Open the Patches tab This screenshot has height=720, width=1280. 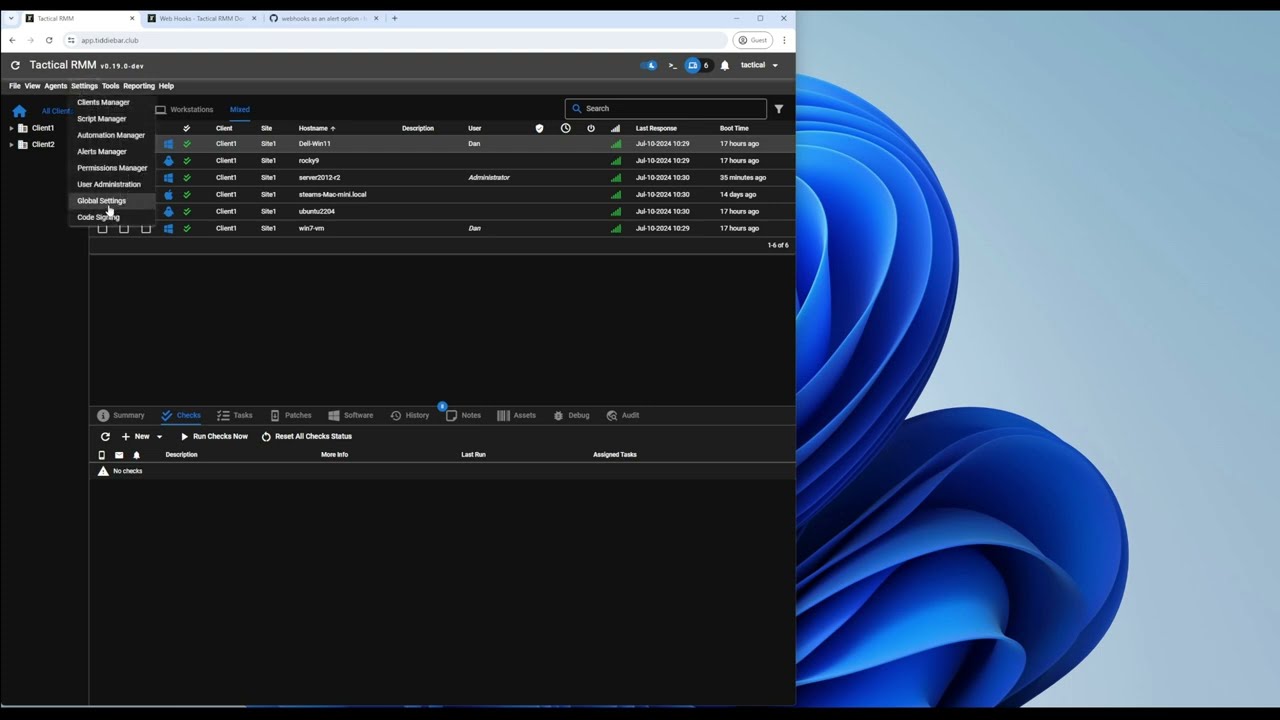pos(290,415)
